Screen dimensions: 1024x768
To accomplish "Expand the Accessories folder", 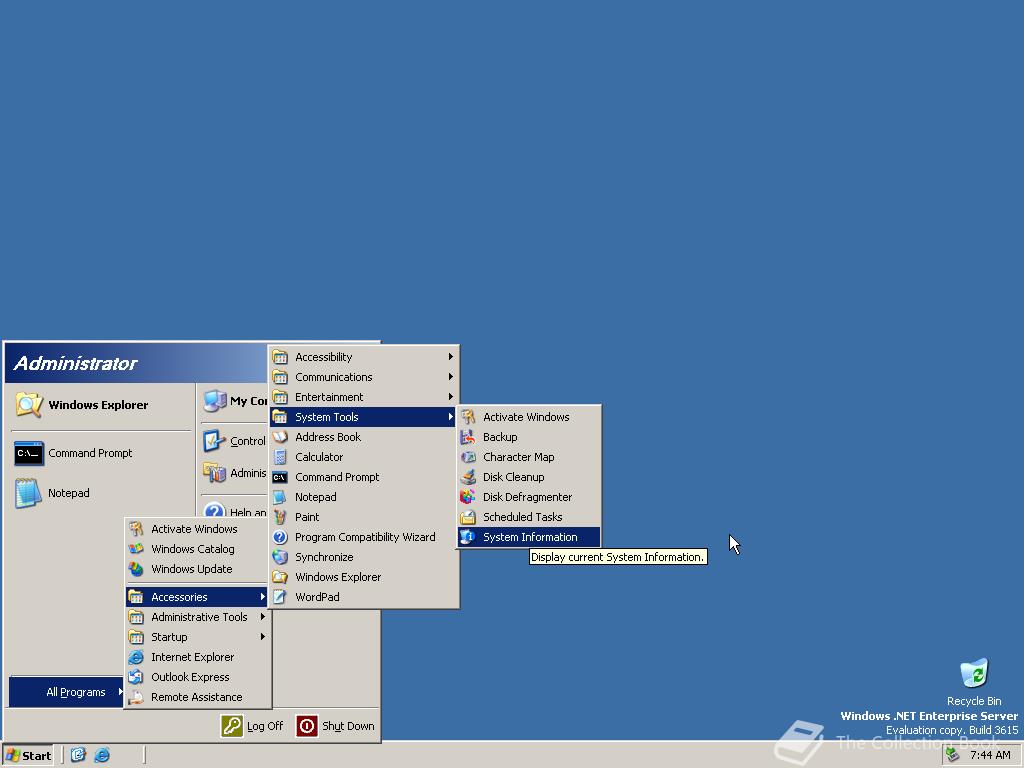I will (x=197, y=597).
